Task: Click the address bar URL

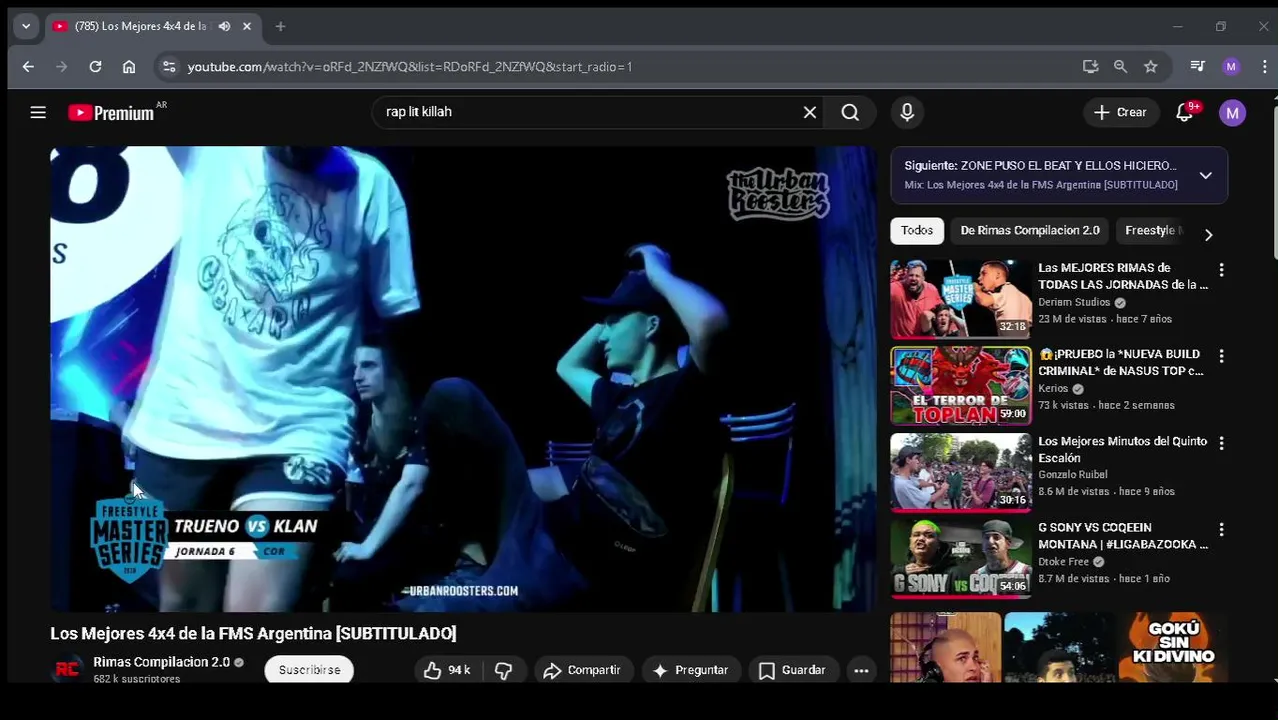Action: [409, 67]
